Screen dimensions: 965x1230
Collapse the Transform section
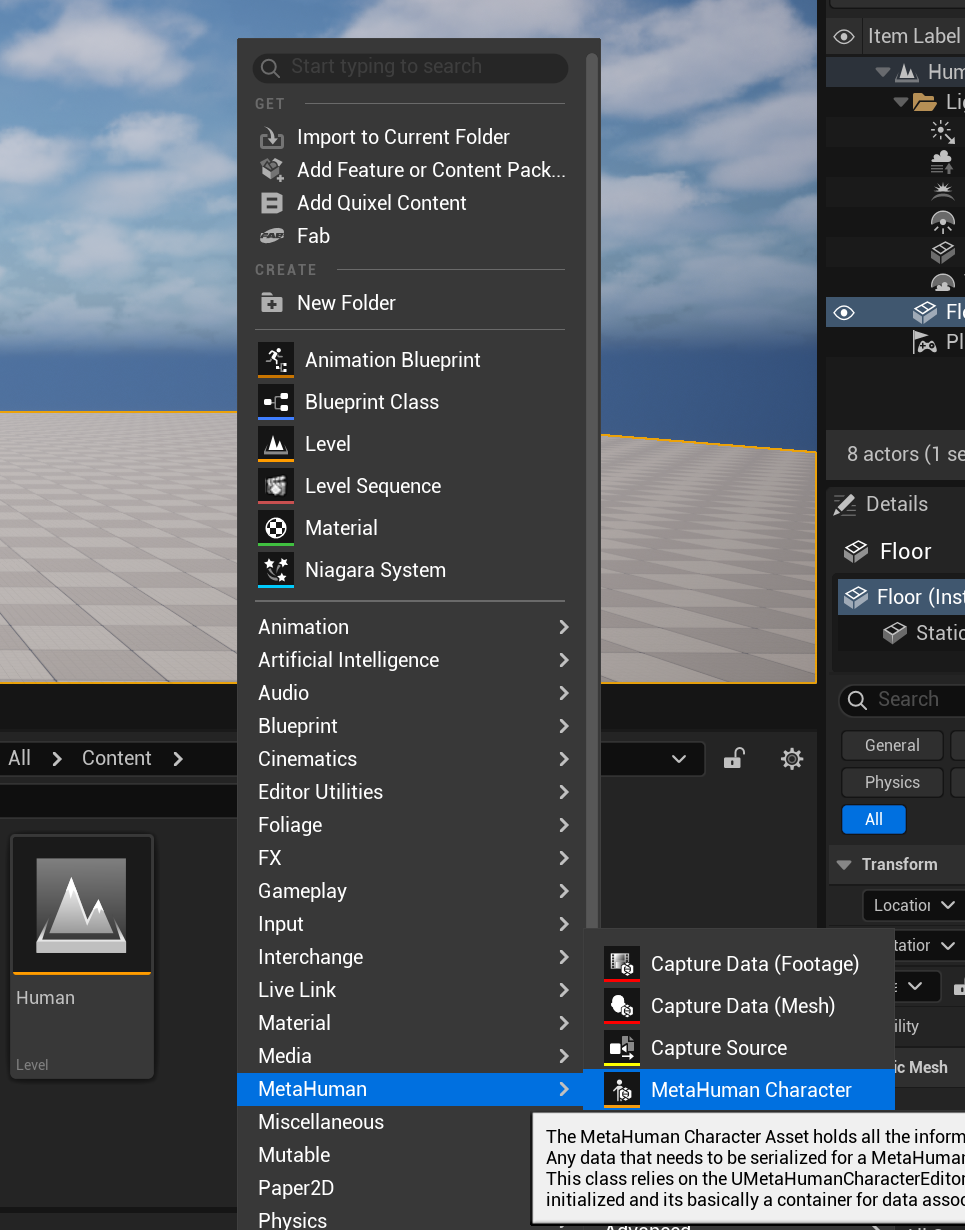coord(844,865)
